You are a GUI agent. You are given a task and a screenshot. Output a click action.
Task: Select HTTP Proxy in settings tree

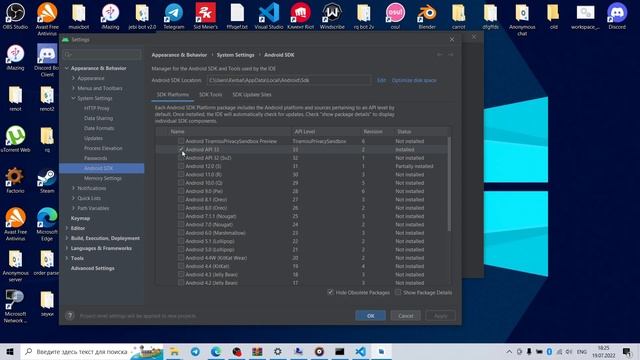[97, 108]
